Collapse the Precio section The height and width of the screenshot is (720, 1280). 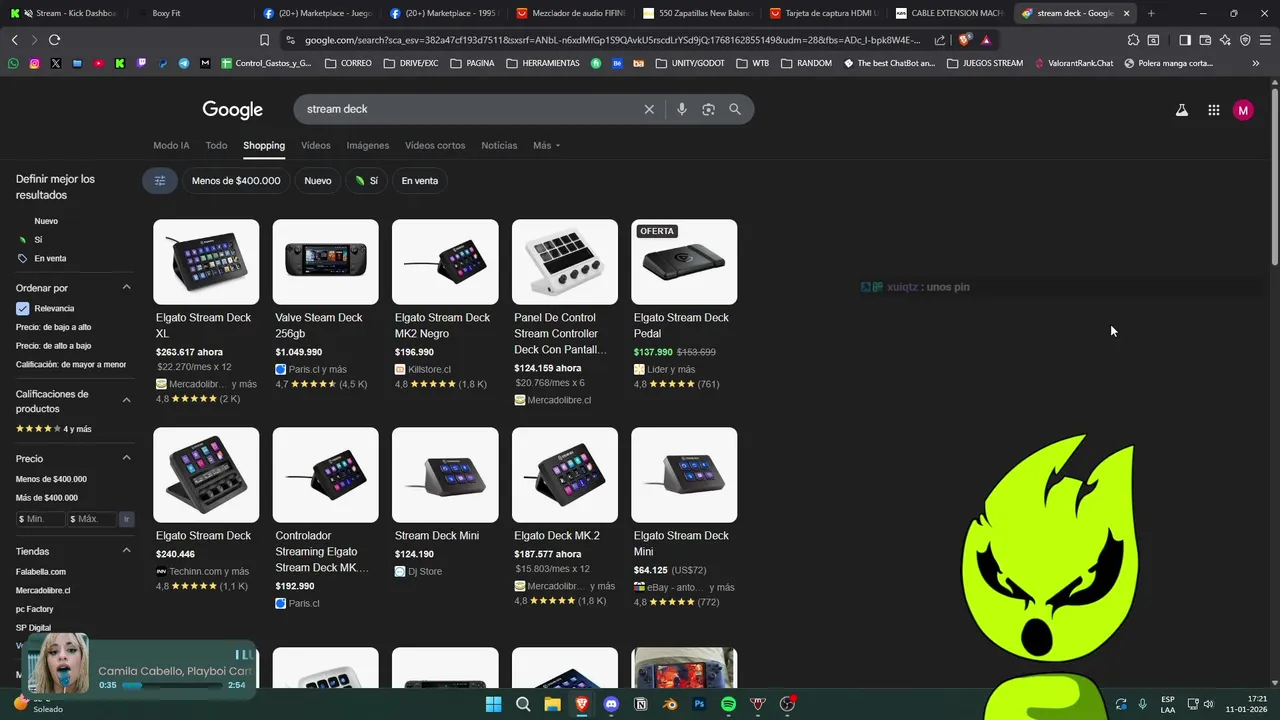pos(126,458)
